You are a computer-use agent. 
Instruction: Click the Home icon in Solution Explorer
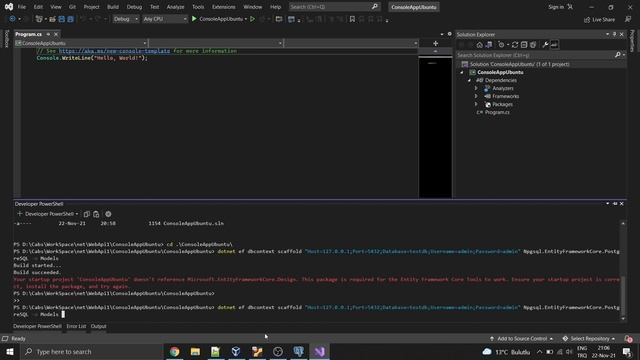480,45
